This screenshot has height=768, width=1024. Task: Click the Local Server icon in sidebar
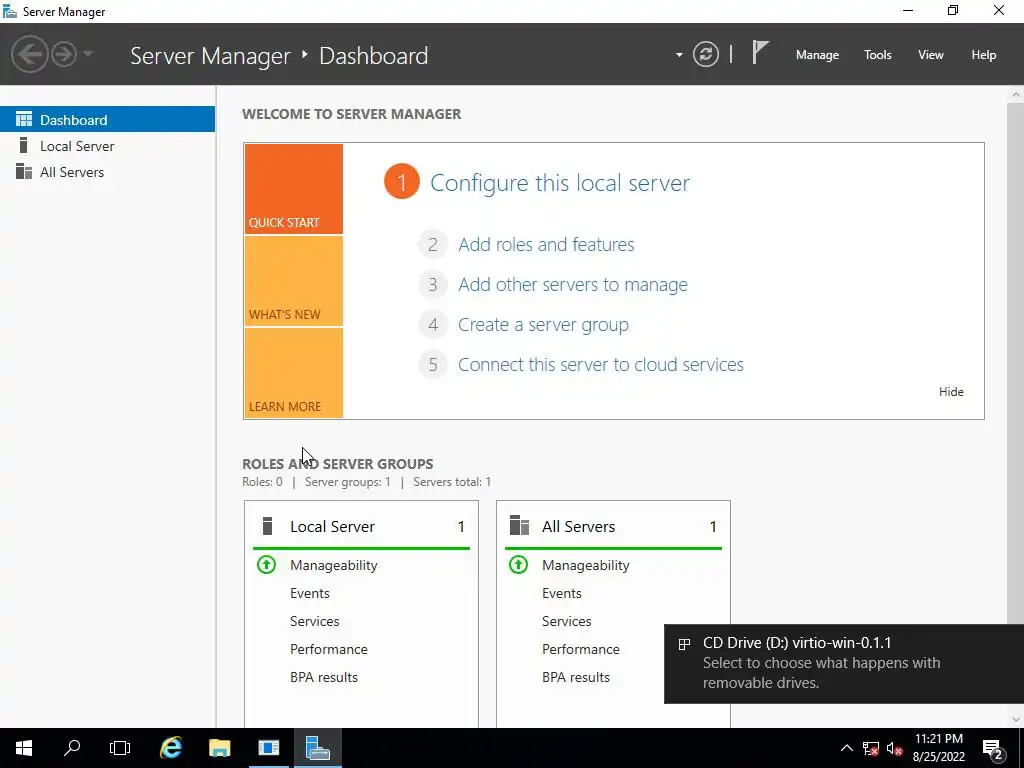(x=24, y=145)
